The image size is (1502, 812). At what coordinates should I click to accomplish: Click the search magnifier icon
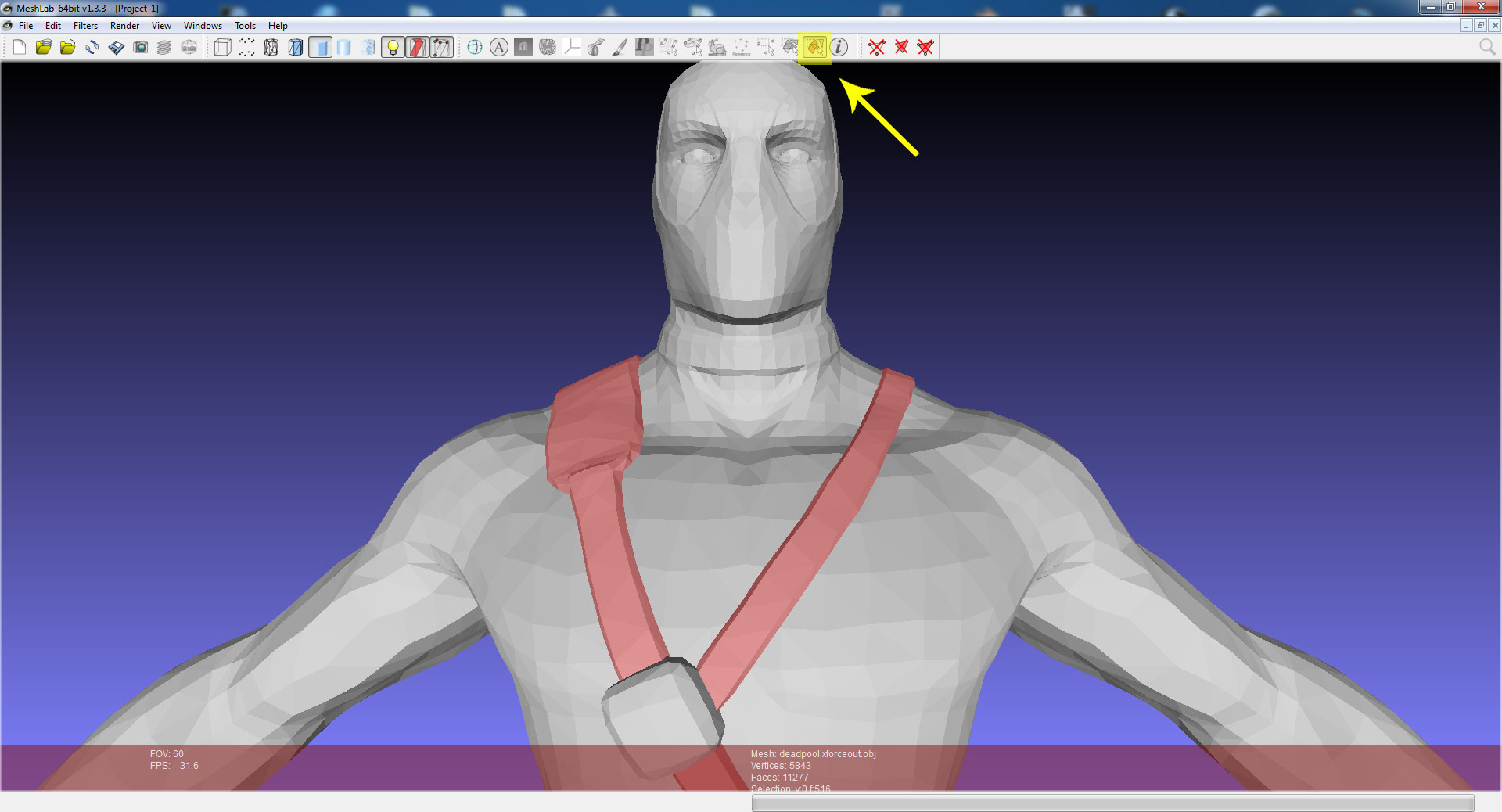1487,48
